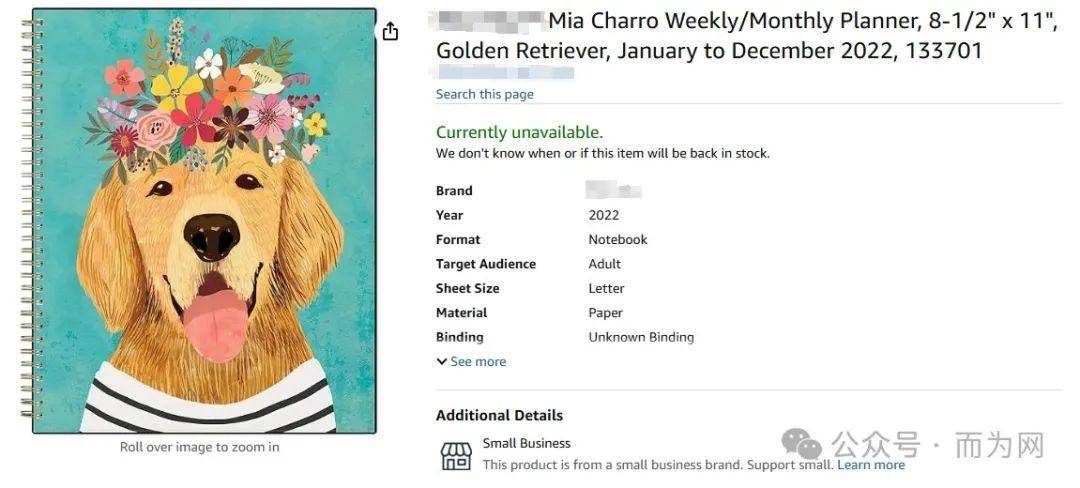Select the Currently unavailable status text
This screenshot has height=488, width=1080.
[519, 132]
